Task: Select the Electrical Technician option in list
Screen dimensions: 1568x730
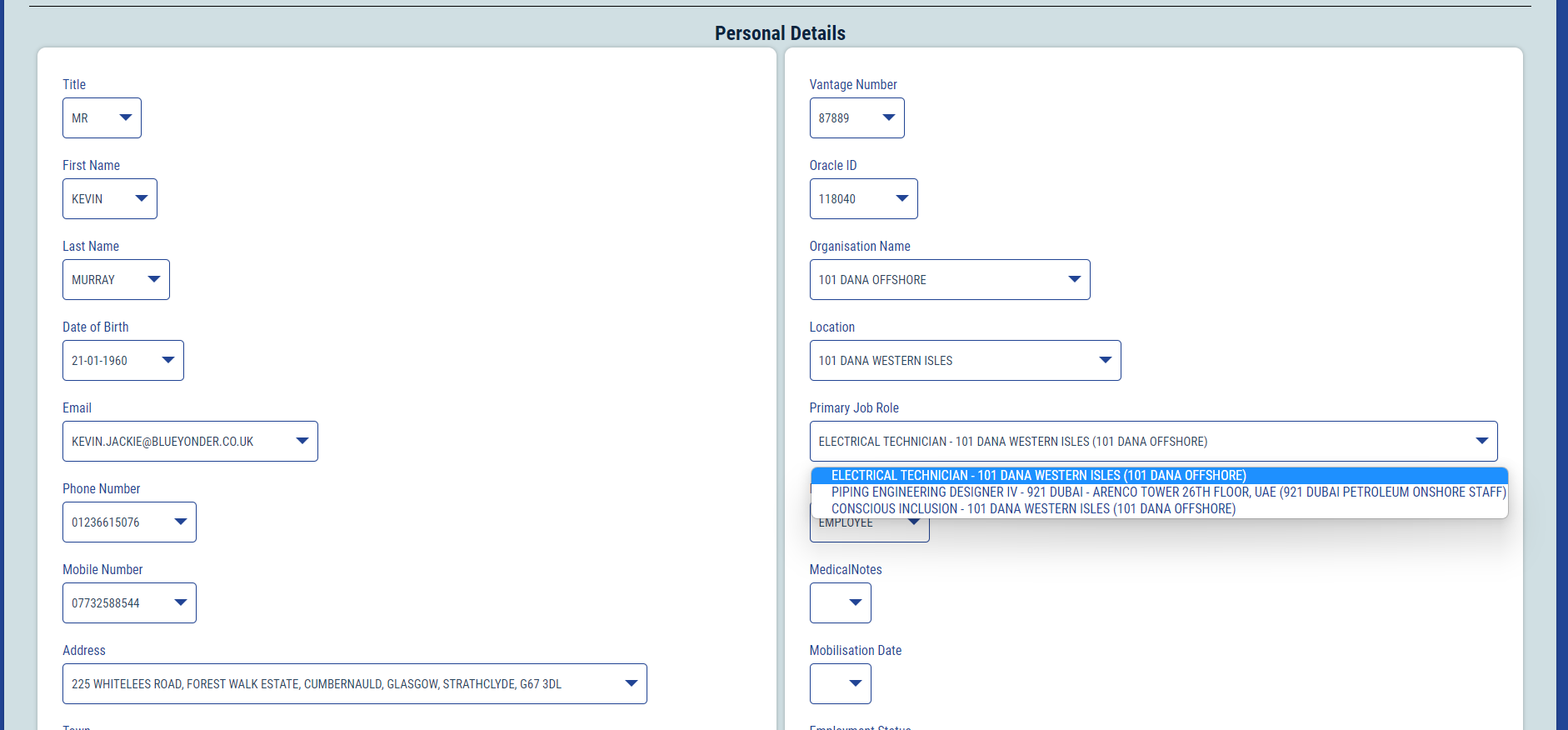Action: click(x=1038, y=476)
